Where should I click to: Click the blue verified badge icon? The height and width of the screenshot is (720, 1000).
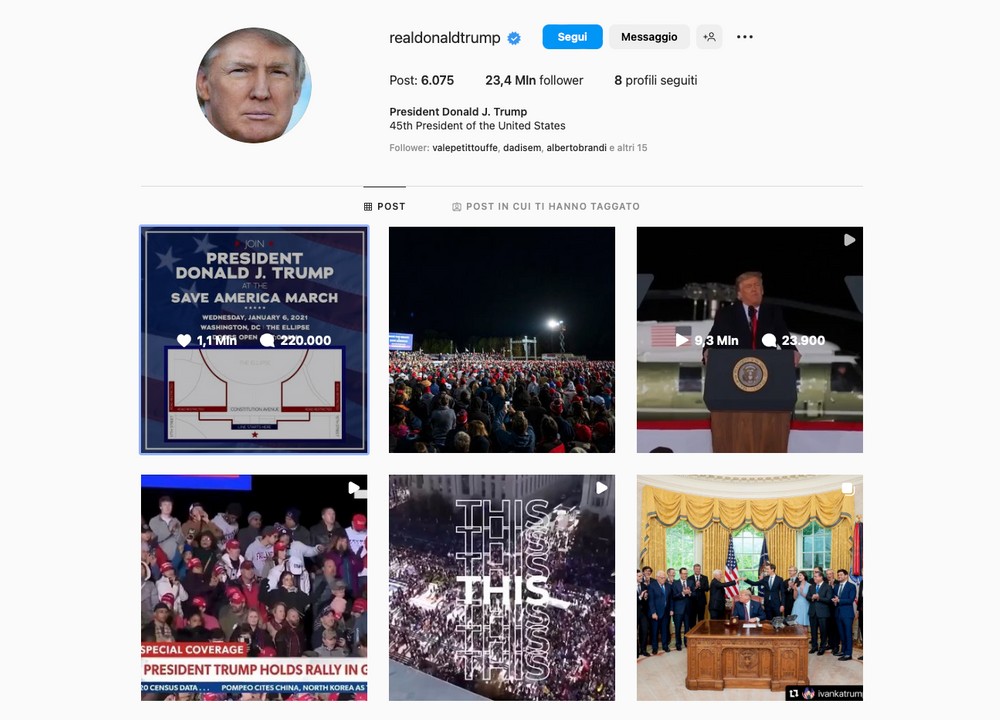coord(513,38)
